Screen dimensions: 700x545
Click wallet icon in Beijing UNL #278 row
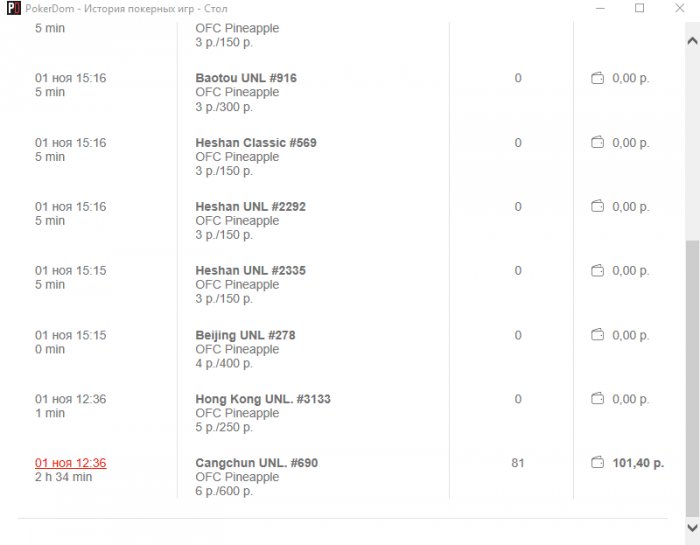(598, 335)
